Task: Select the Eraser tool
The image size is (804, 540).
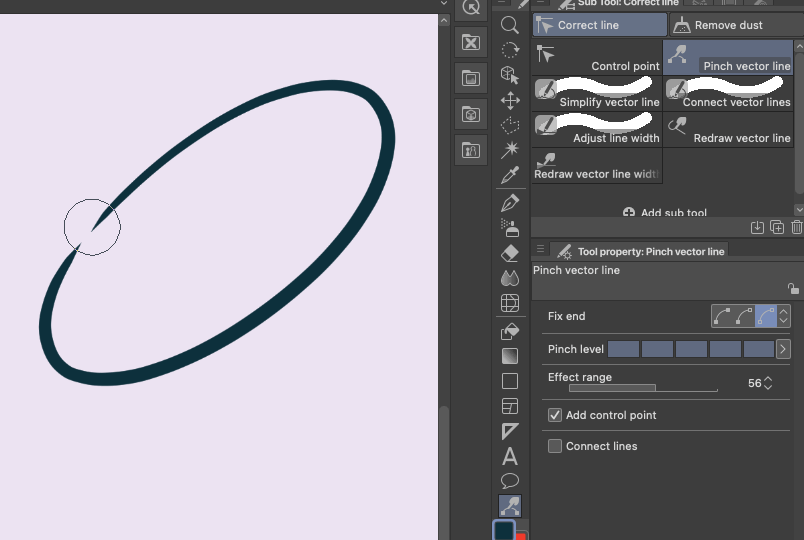Action: click(x=510, y=253)
